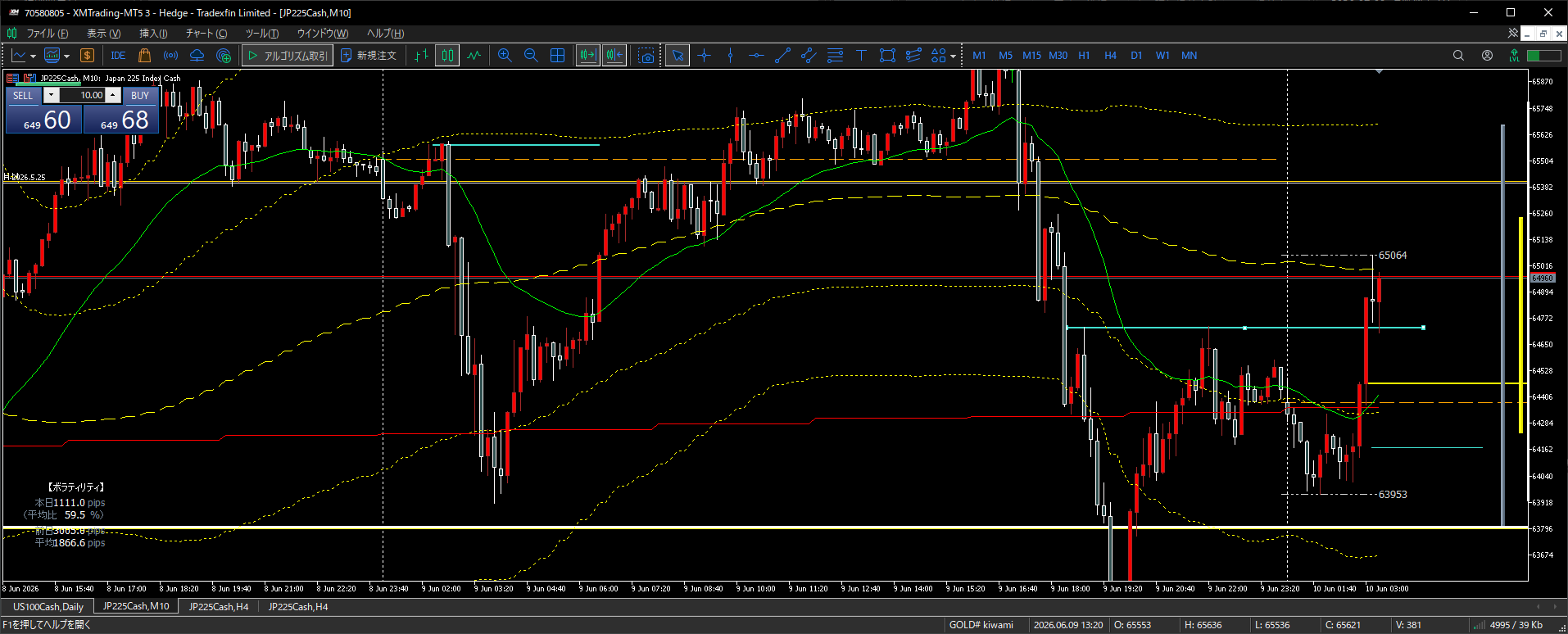Open the chart type dropdown arrow
1568x634 pixels.
[x=33, y=57]
